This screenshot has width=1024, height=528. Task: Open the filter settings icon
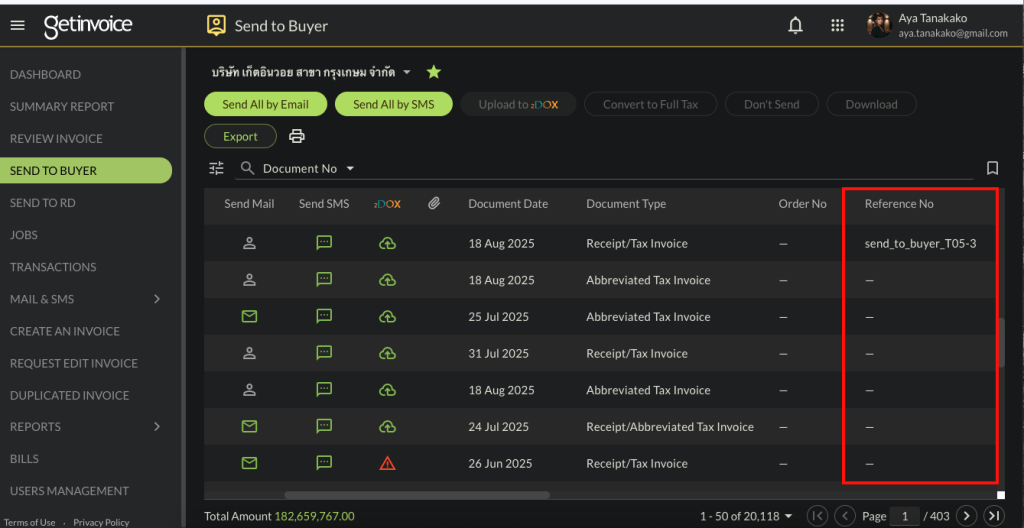coord(216,169)
